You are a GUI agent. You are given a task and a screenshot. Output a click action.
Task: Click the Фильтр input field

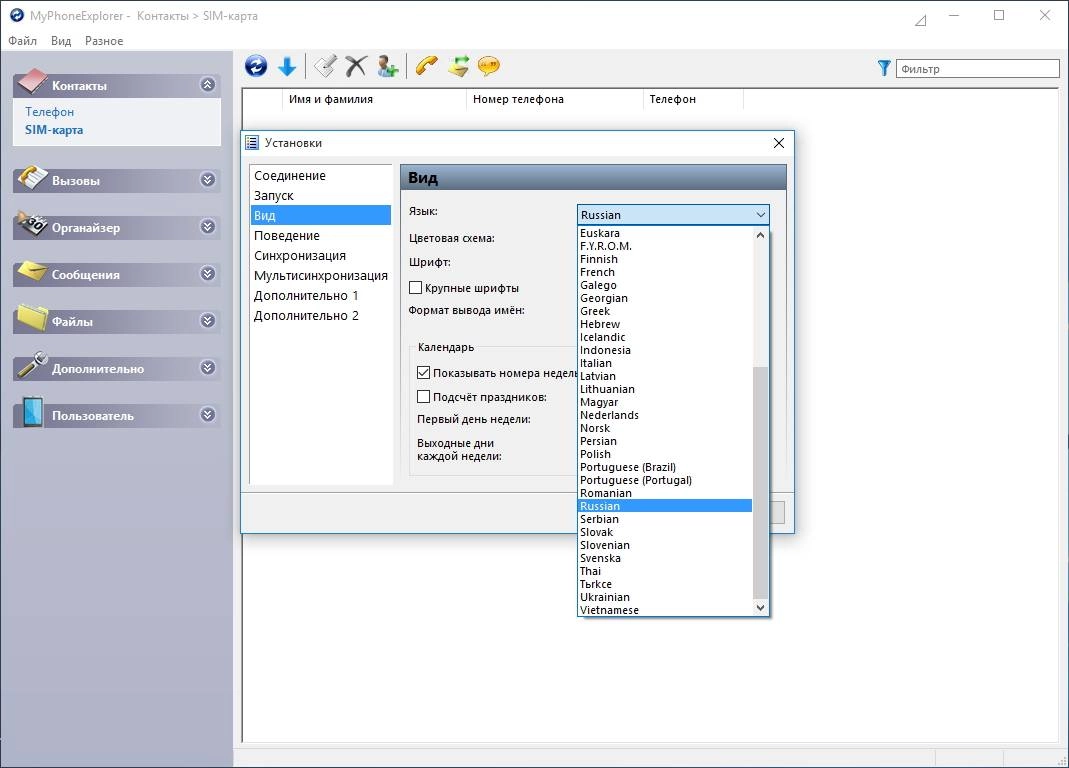coord(977,69)
